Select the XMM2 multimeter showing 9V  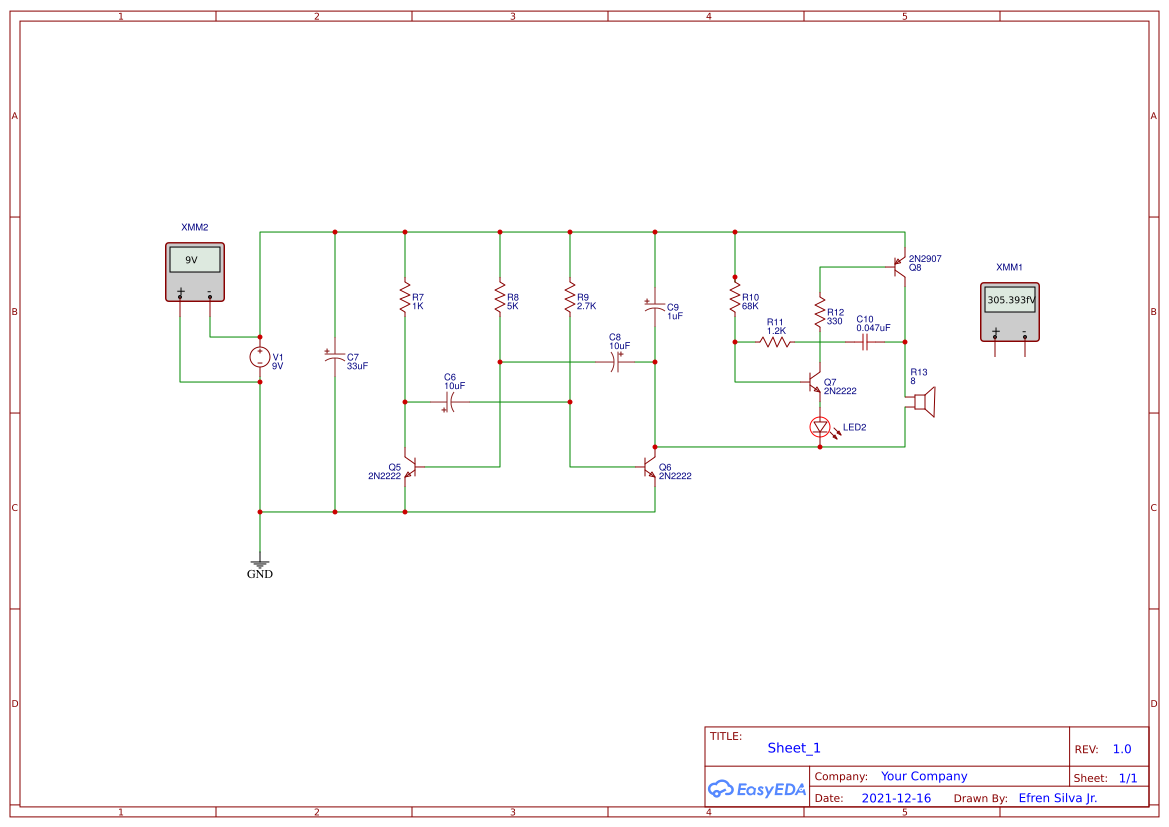point(195,272)
